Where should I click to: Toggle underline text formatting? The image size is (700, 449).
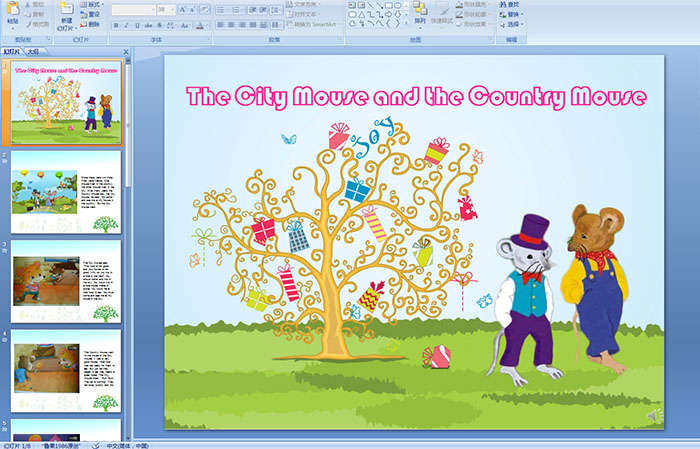(x=142, y=25)
